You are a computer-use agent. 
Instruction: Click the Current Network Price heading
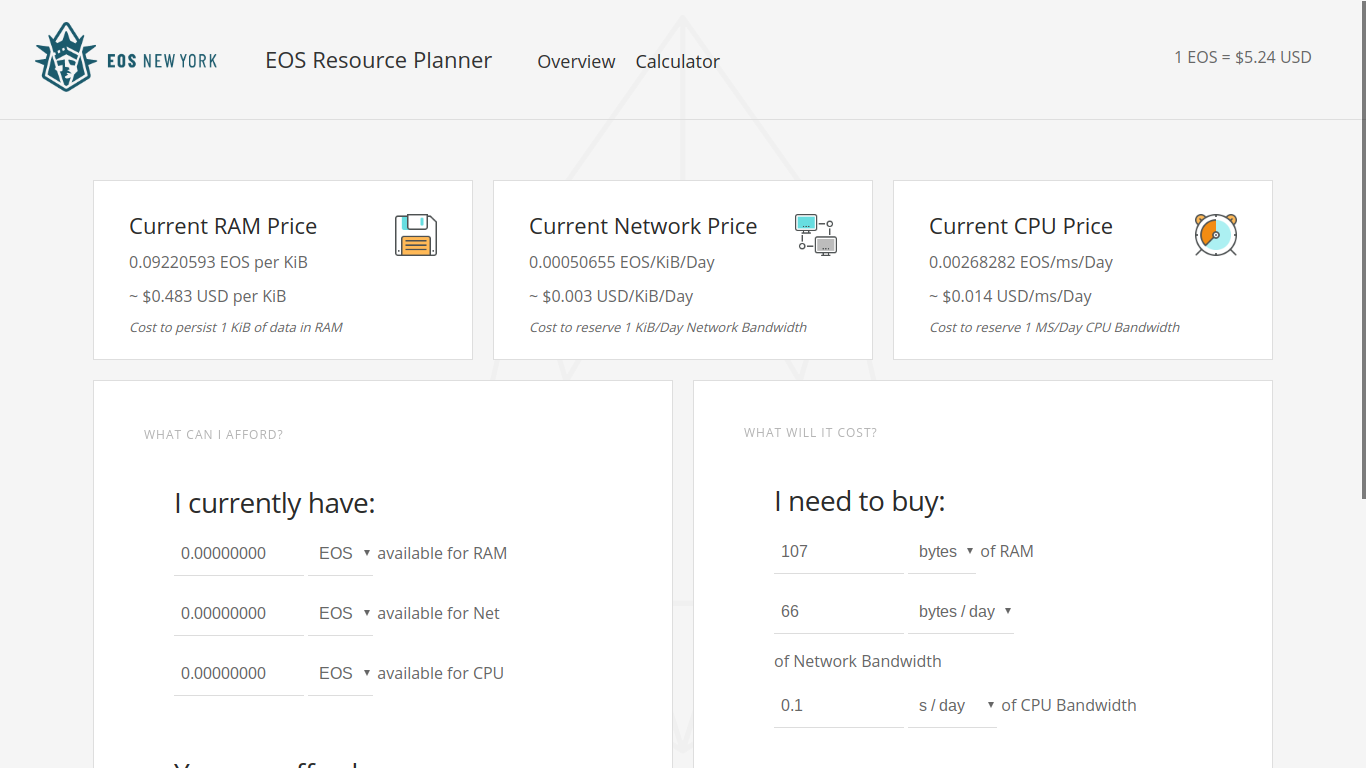(643, 226)
